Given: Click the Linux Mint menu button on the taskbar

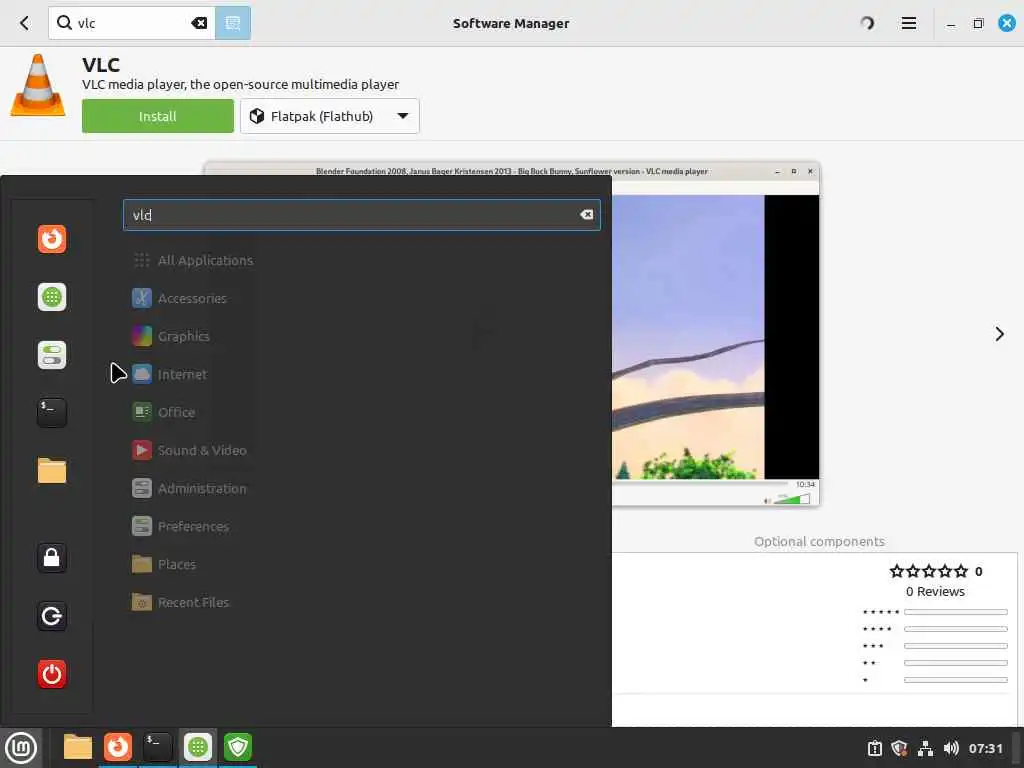Looking at the screenshot, I should pos(21,748).
